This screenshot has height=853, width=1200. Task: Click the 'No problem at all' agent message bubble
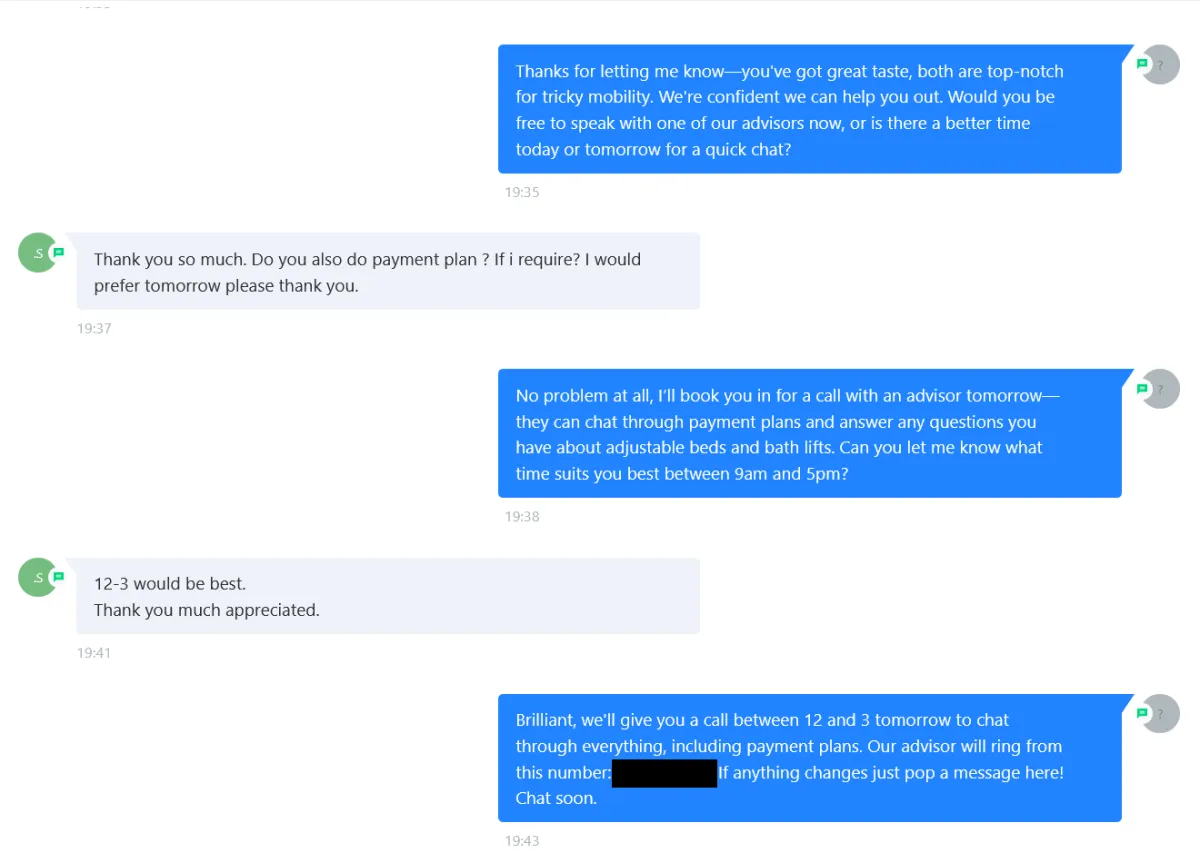pyautogui.click(x=809, y=434)
